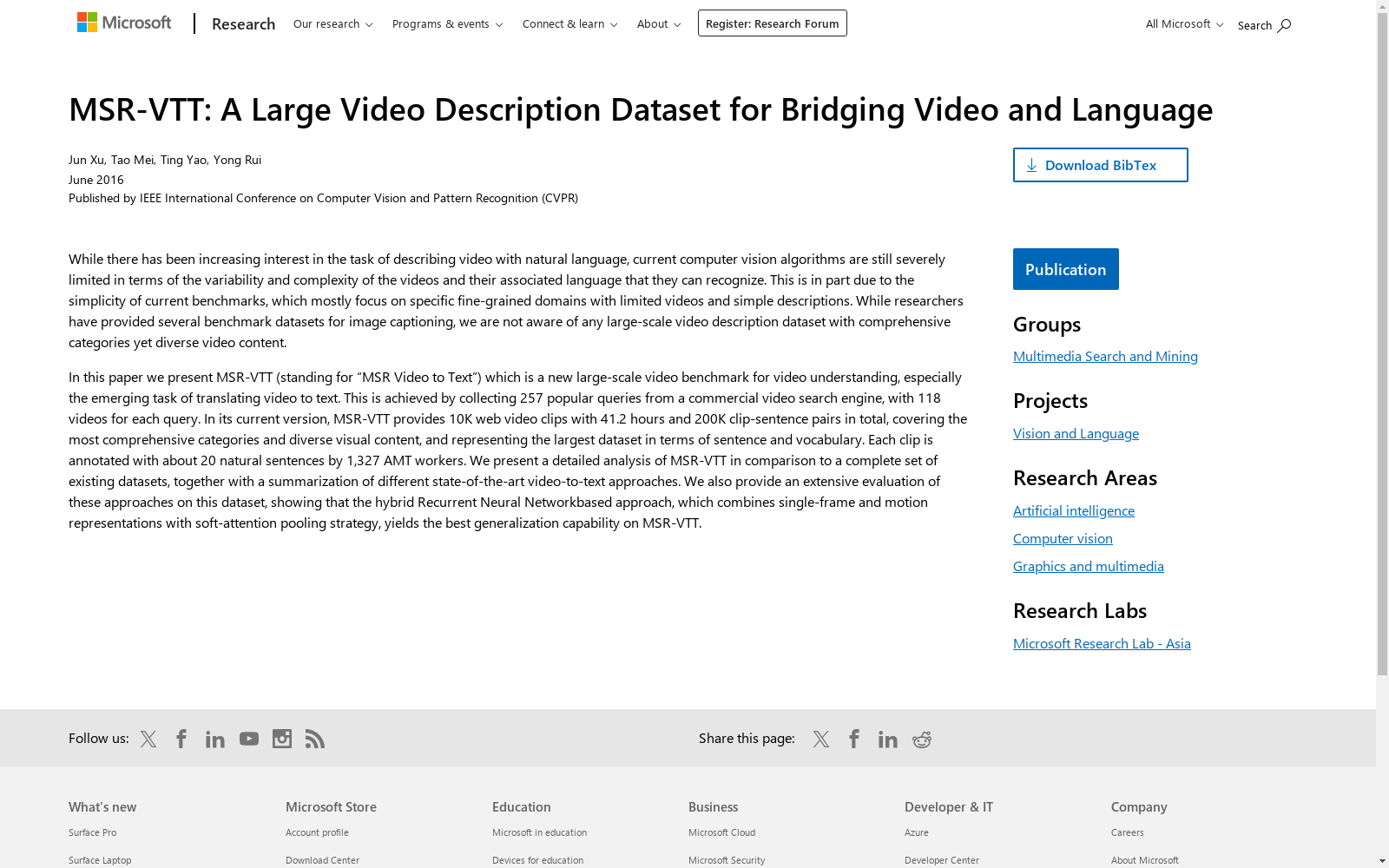This screenshot has width=1389, height=868.
Task: Open the Programs & events menu
Action: point(447,23)
